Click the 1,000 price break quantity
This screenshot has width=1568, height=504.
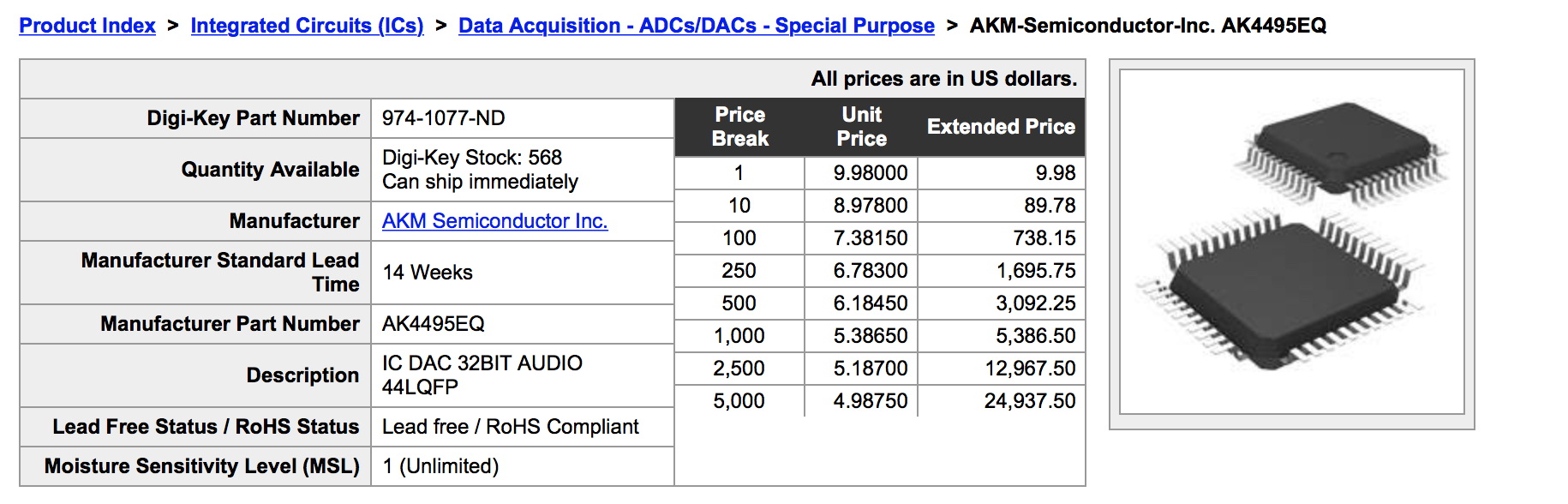click(x=739, y=336)
